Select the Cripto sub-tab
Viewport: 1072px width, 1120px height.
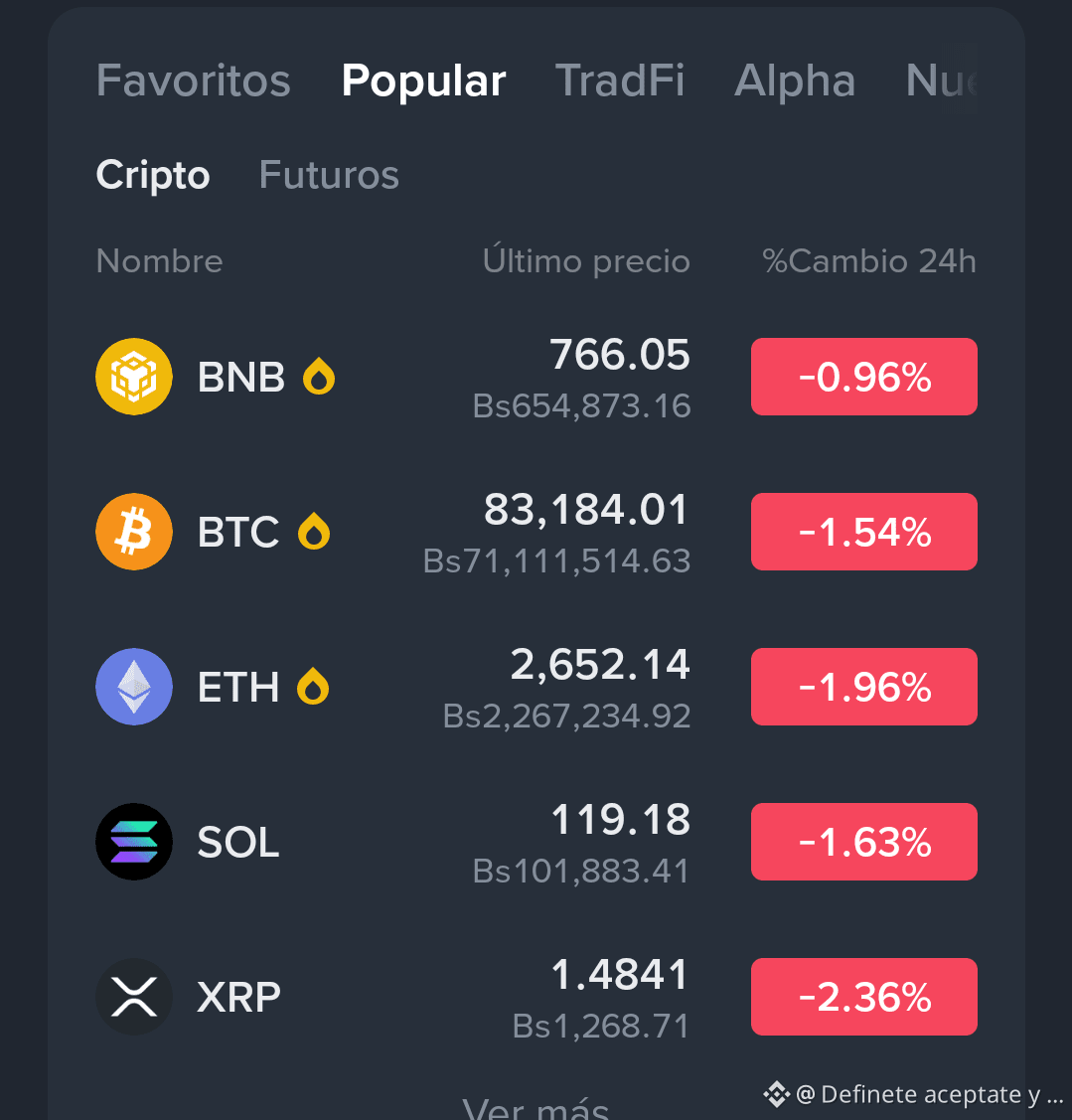pos(153,175)
